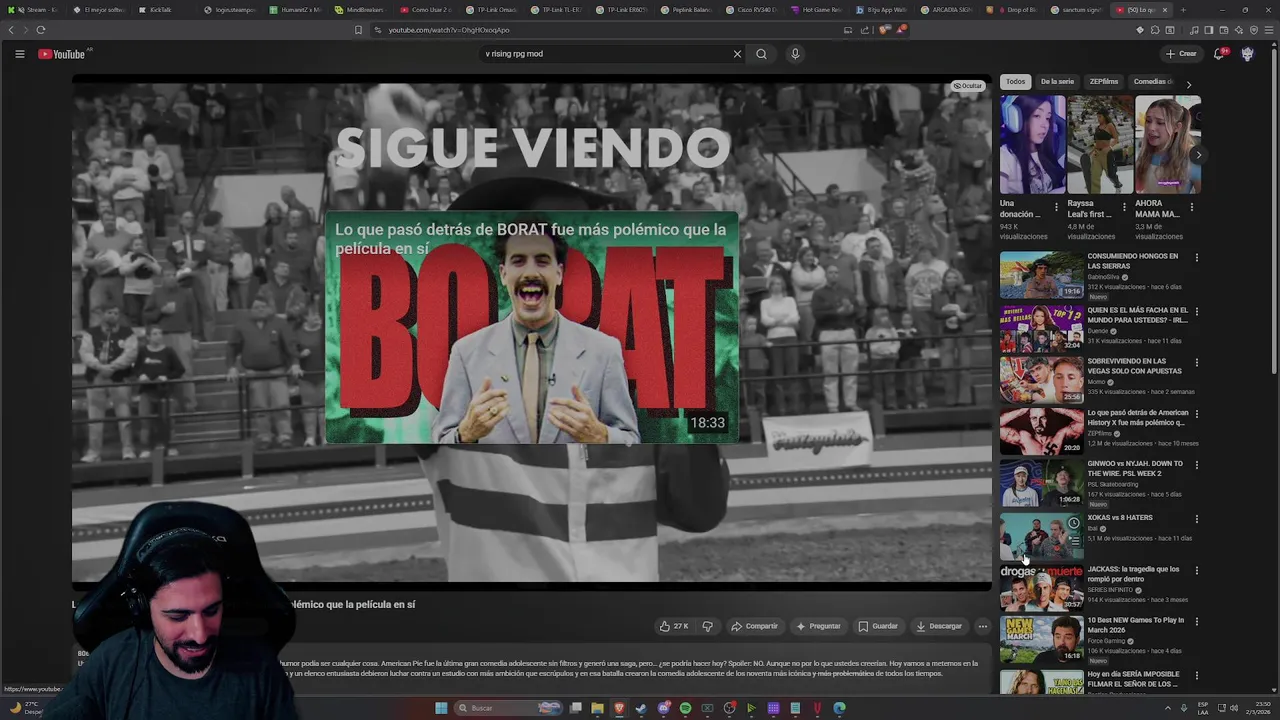Open options for 'Rayssa Leal's first' Short

(1124, 208)
